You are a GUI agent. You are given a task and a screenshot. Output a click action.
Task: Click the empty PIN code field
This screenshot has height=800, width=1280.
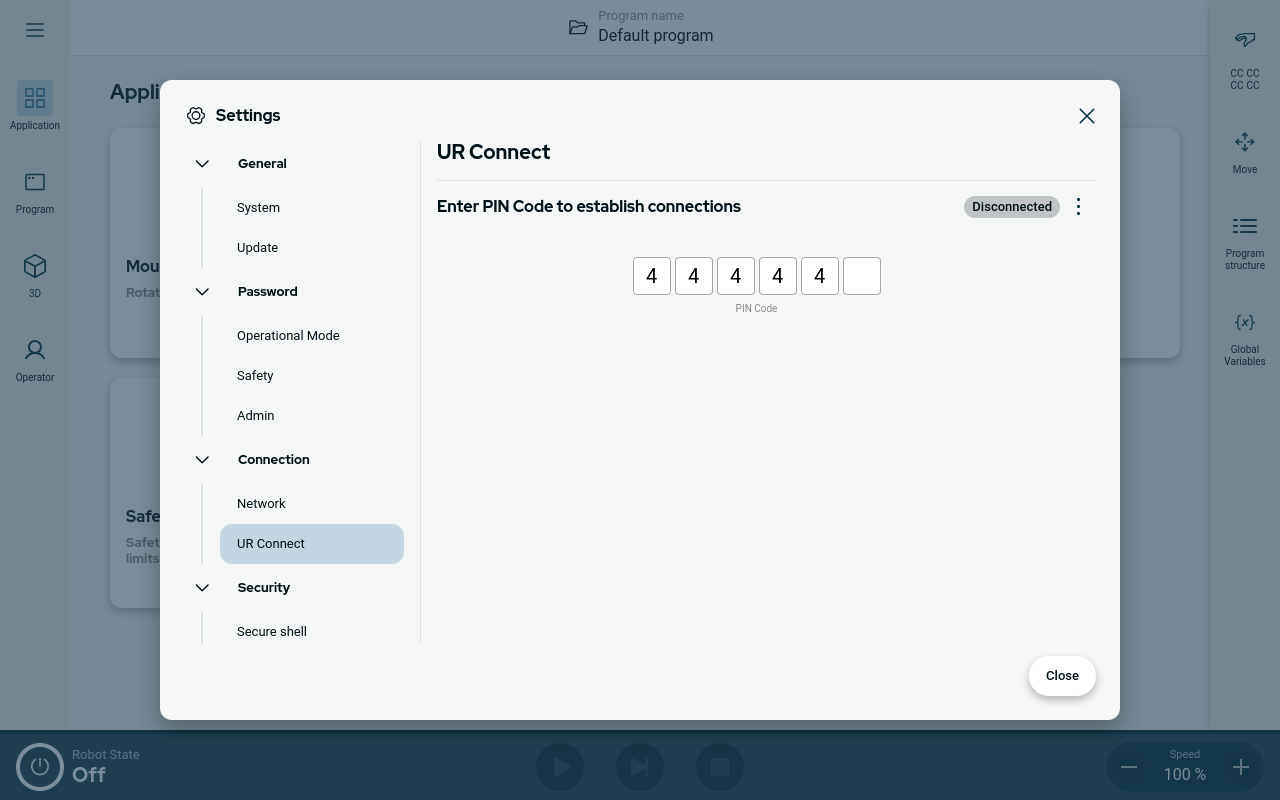[861, 275]
